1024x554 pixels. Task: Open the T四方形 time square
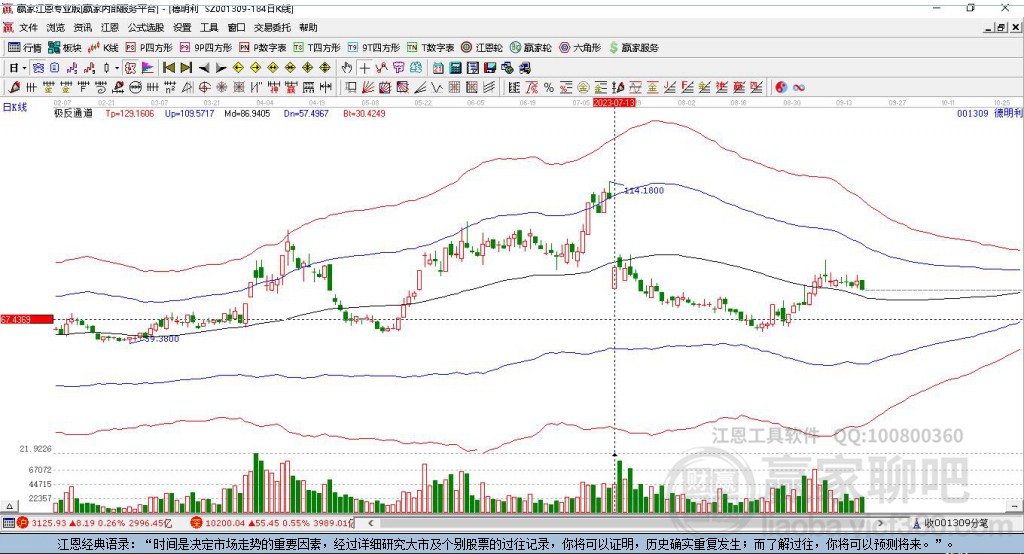point(317,48)
